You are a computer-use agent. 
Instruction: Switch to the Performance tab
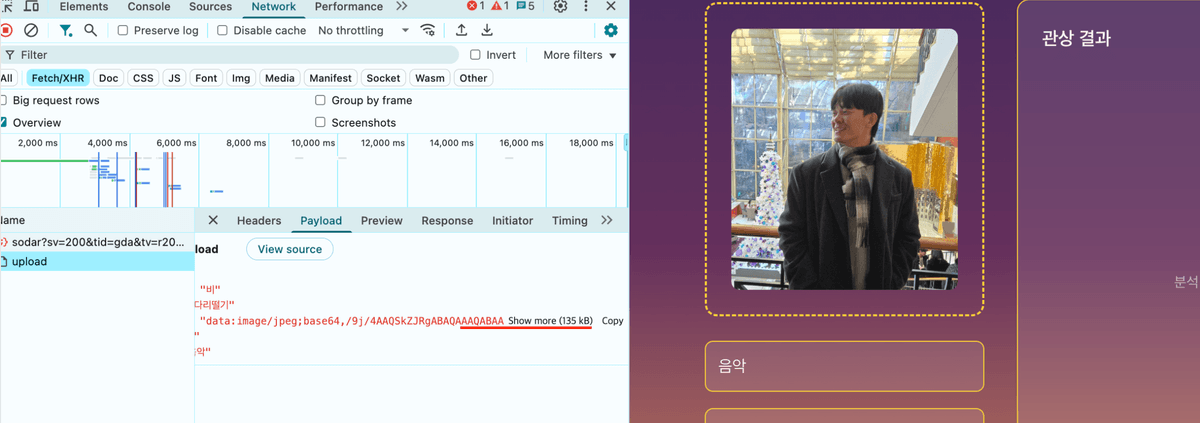(x=348, y=7)
